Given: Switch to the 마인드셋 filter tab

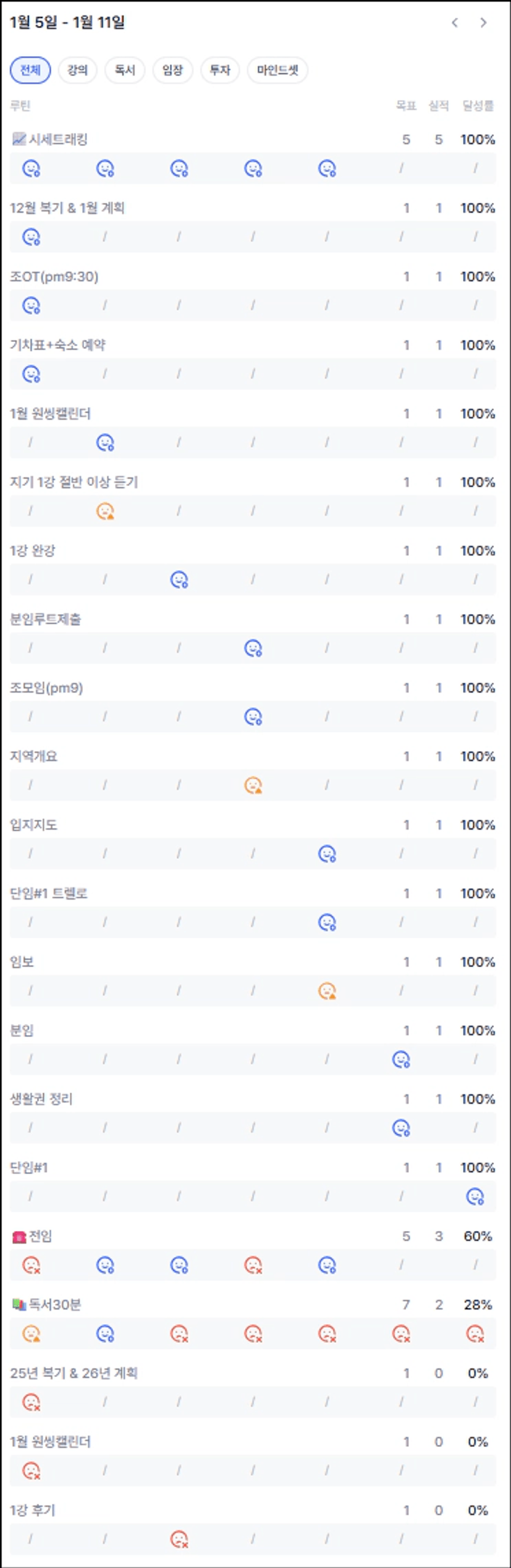Looking at the screenshot, I should [x=277, y=70].
